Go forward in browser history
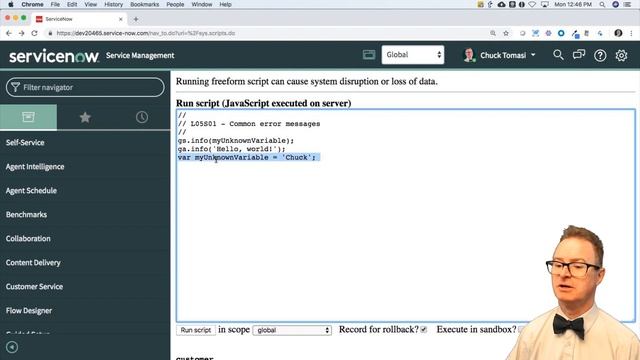The height and width of the screenshot is (360, 640). pos(22,33)
